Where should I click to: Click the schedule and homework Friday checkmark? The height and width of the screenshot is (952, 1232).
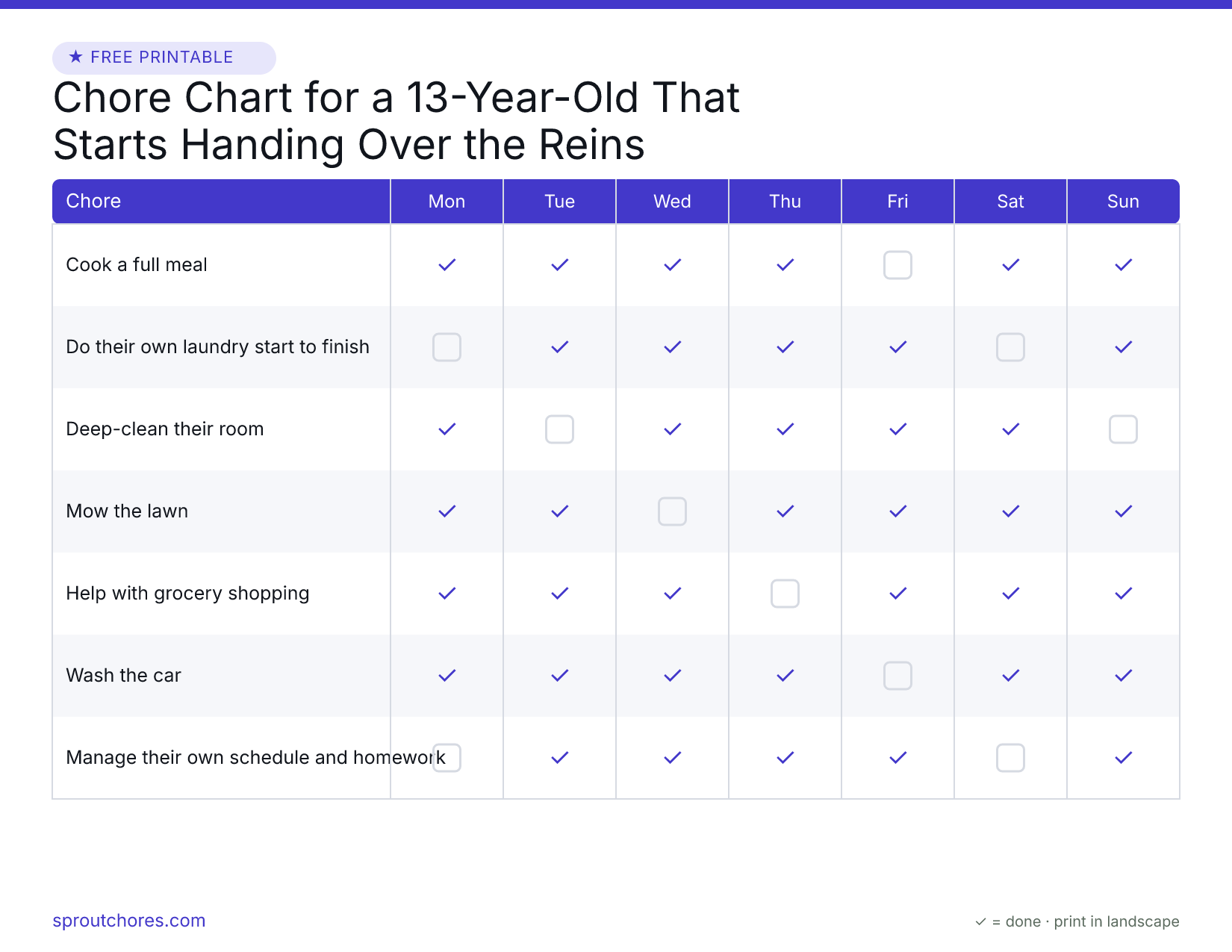pyautogui.click(x=897, y=758)
